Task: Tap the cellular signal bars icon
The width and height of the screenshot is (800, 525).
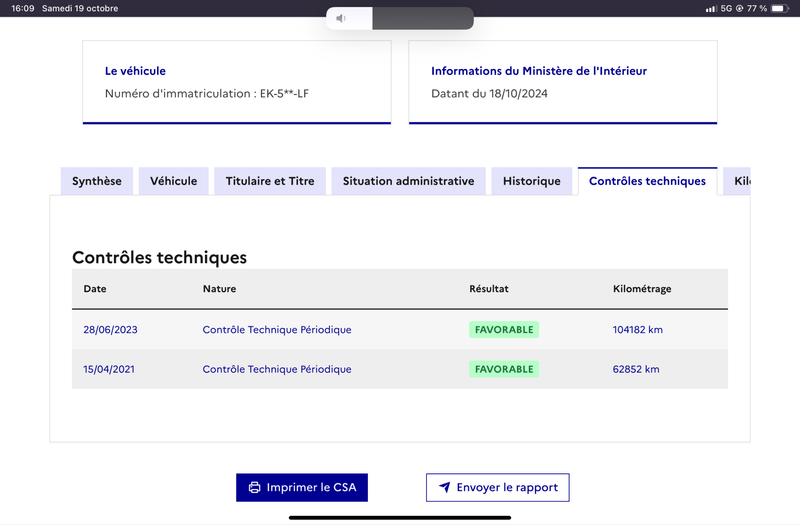Action: 711,9
